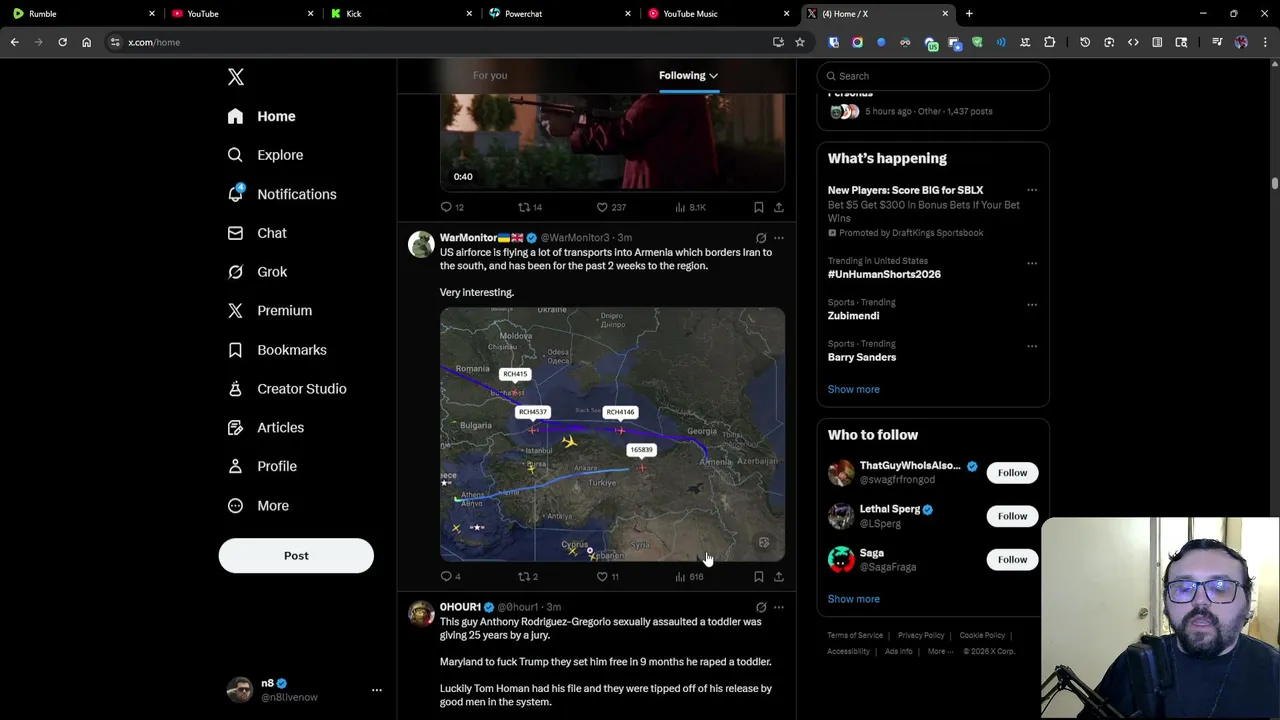The width and height of the screenshot is (1280, 720).
Task: Switch to YouTube browser tab
Action: pos(244,14)
